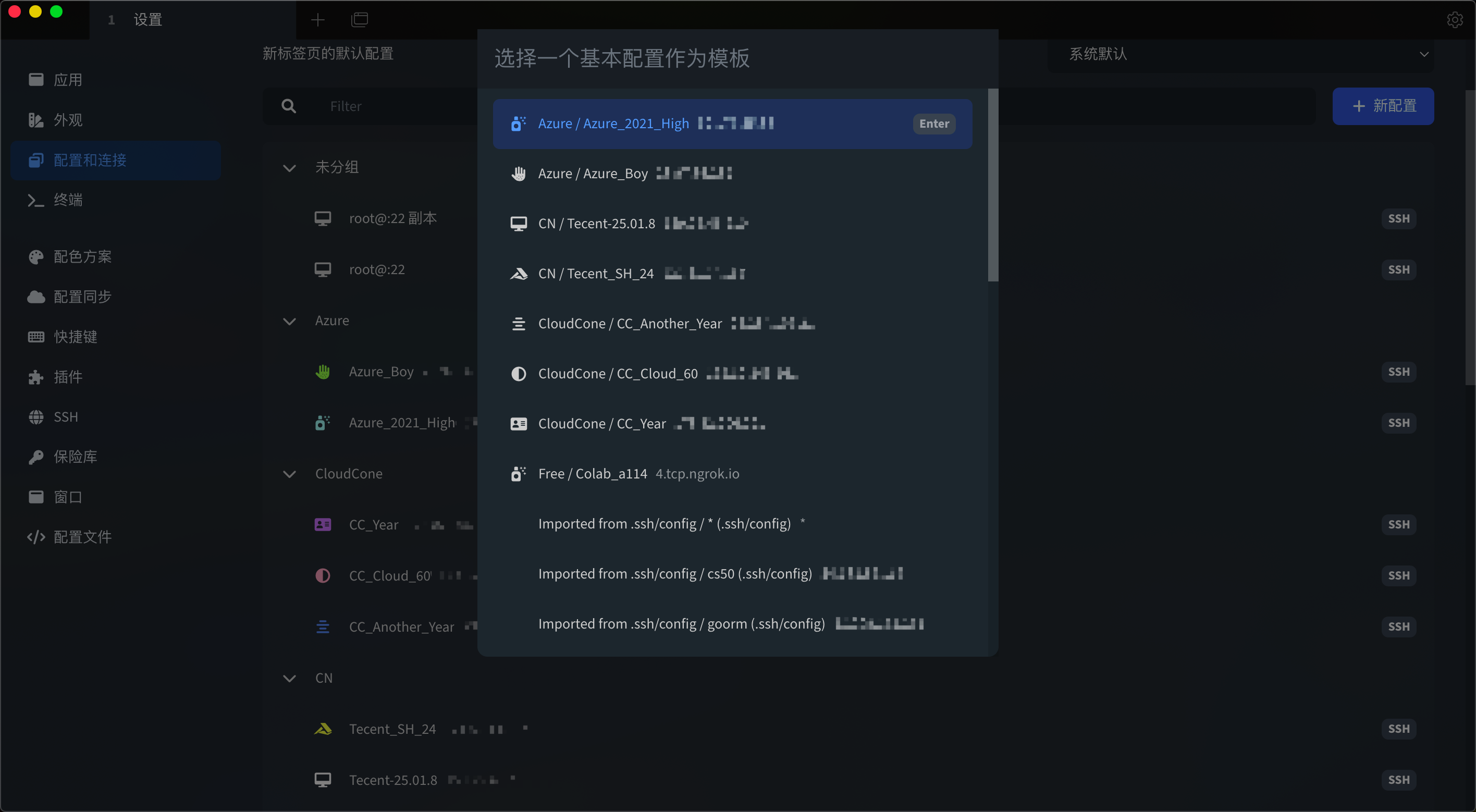Switch to the 快捷键 settings section
The width and height of the screenshot is (1476, 812).
click(75, 336)
